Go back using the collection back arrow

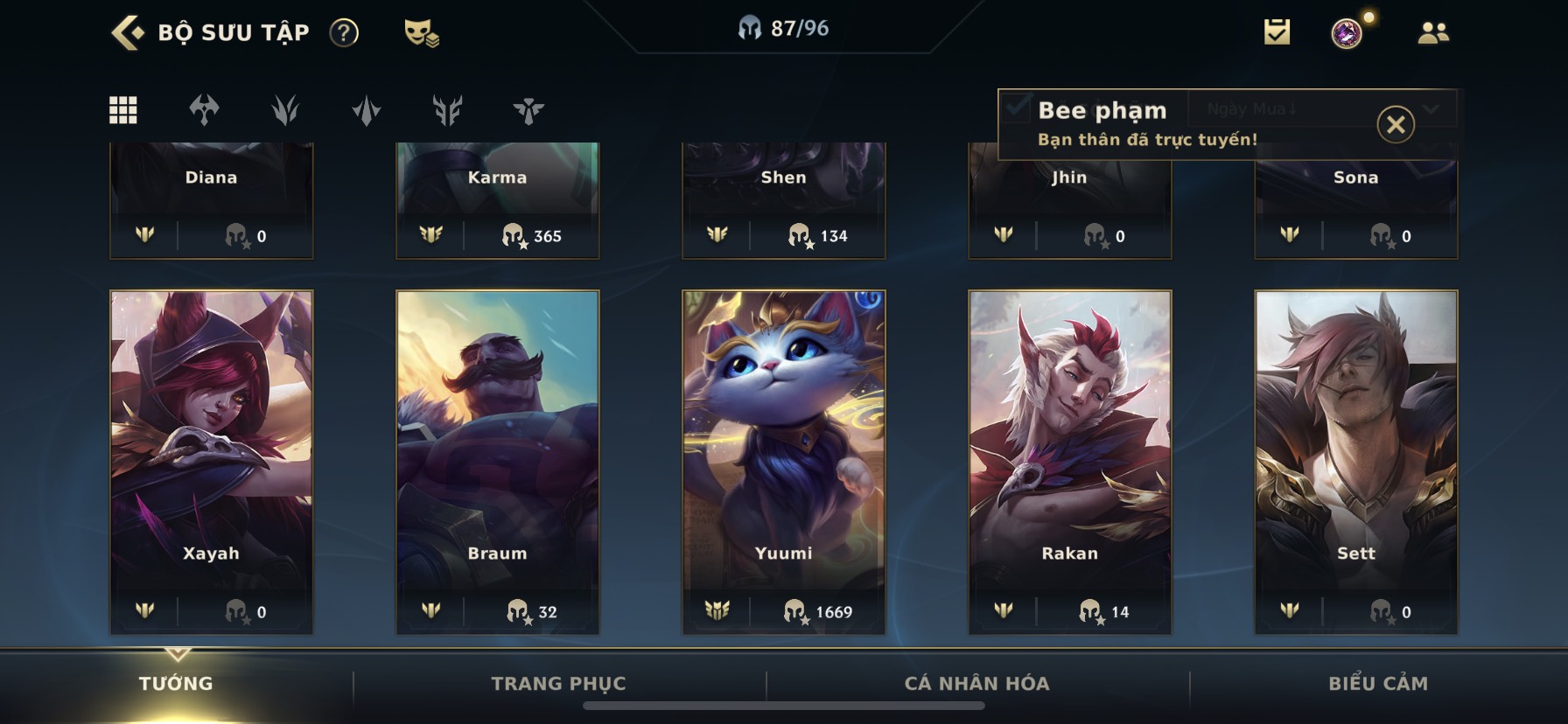click(128, 33)
